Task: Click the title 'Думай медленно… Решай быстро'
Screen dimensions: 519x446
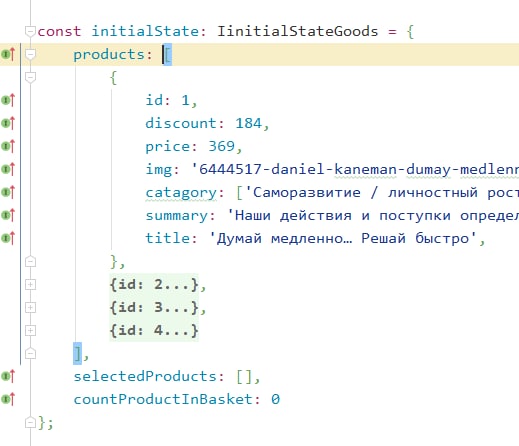Action: [x=343, y=238]
